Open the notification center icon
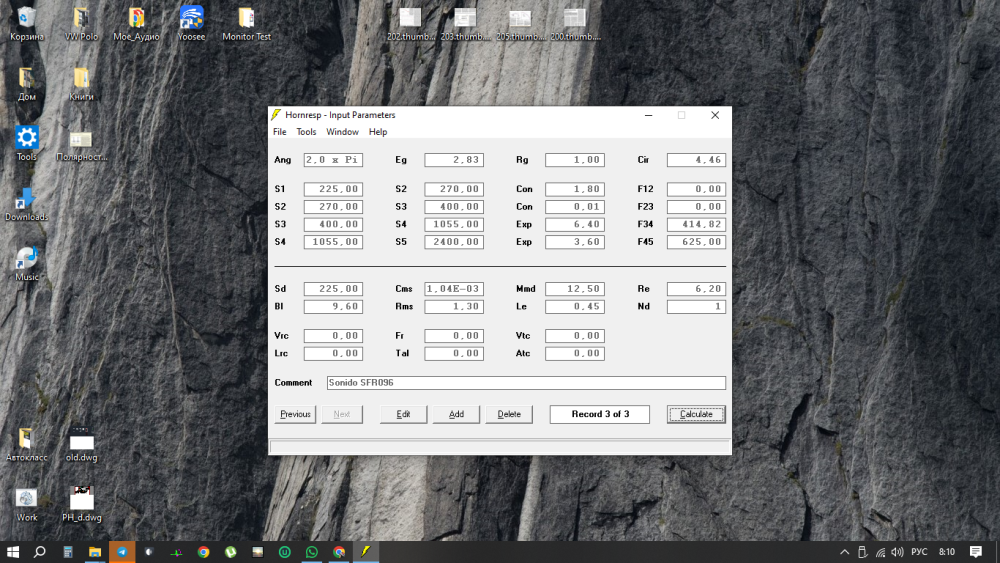 976,552
